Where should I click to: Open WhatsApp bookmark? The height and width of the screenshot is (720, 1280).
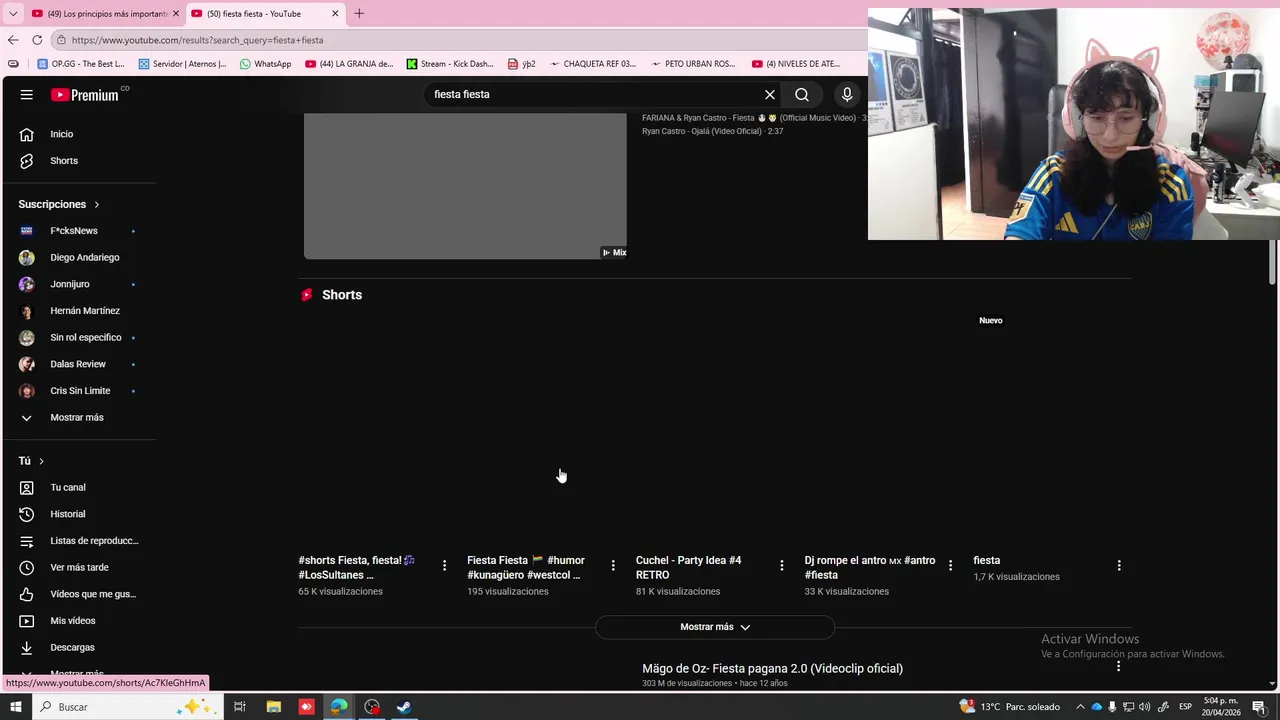tap(265, 64)
